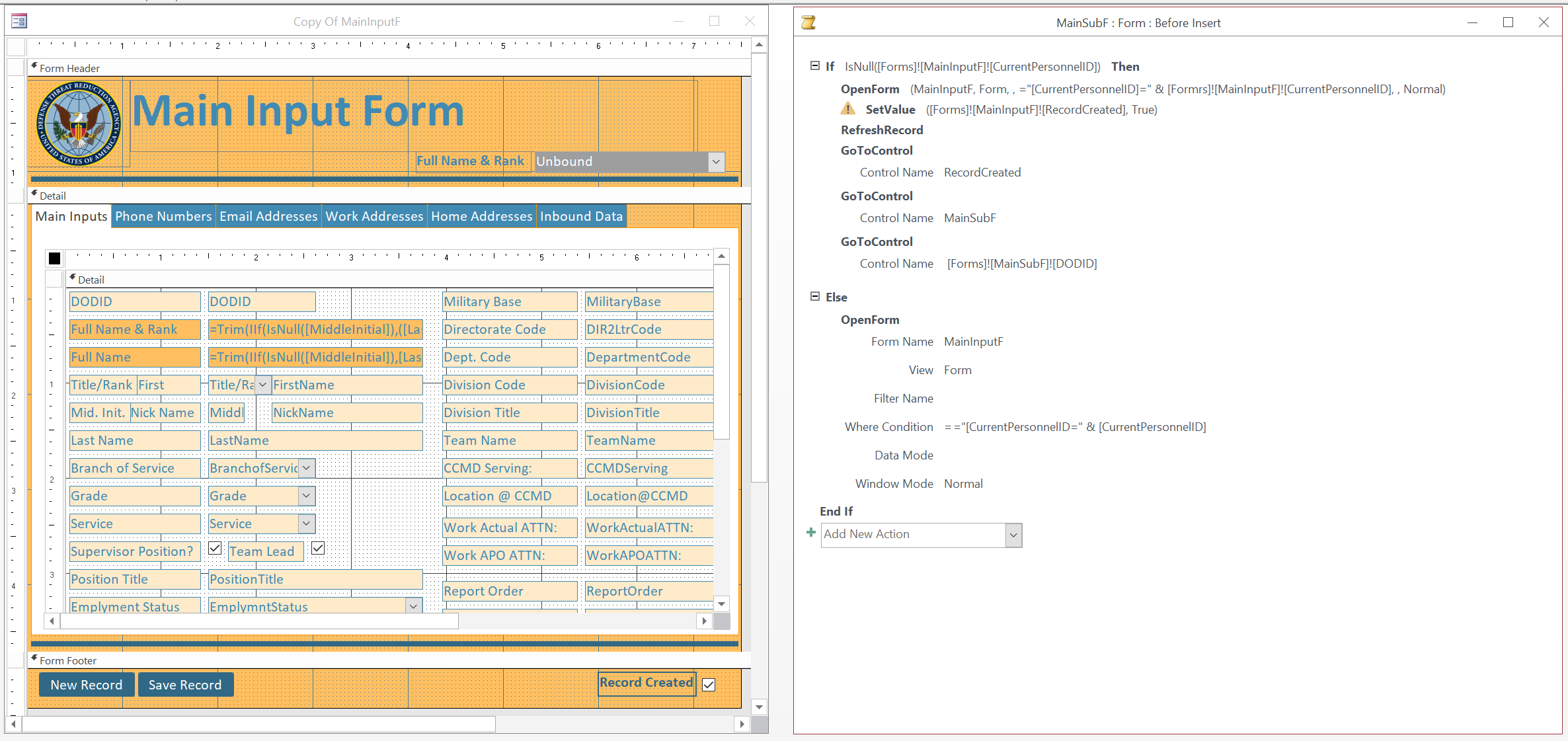Collapse the If block in the macro editor
Screen dimensions: 1568x741
[x=815, y=66]
